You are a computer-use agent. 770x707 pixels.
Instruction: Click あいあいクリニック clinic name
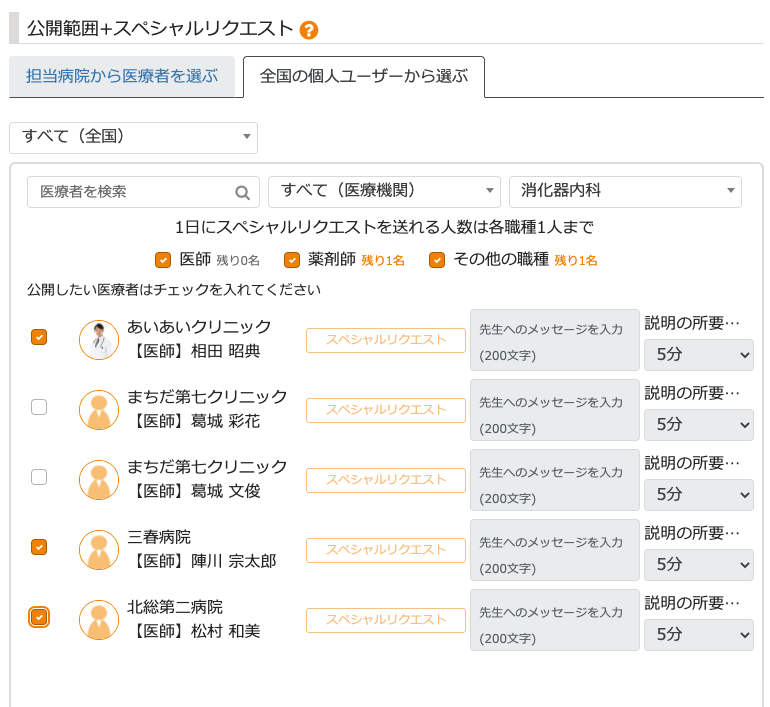199,327
